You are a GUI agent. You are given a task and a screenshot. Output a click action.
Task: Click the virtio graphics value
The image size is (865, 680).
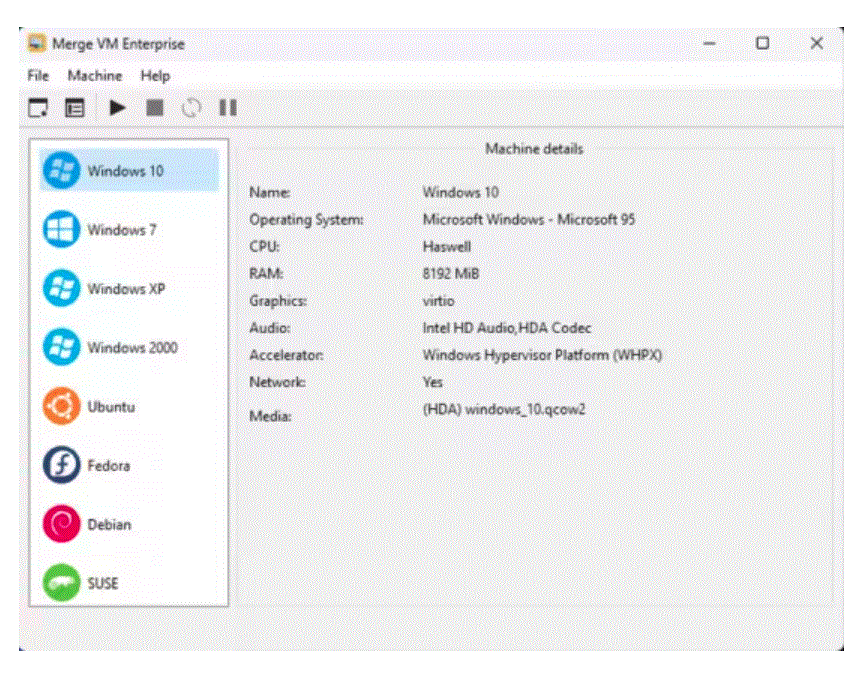[x=439, y=301]
